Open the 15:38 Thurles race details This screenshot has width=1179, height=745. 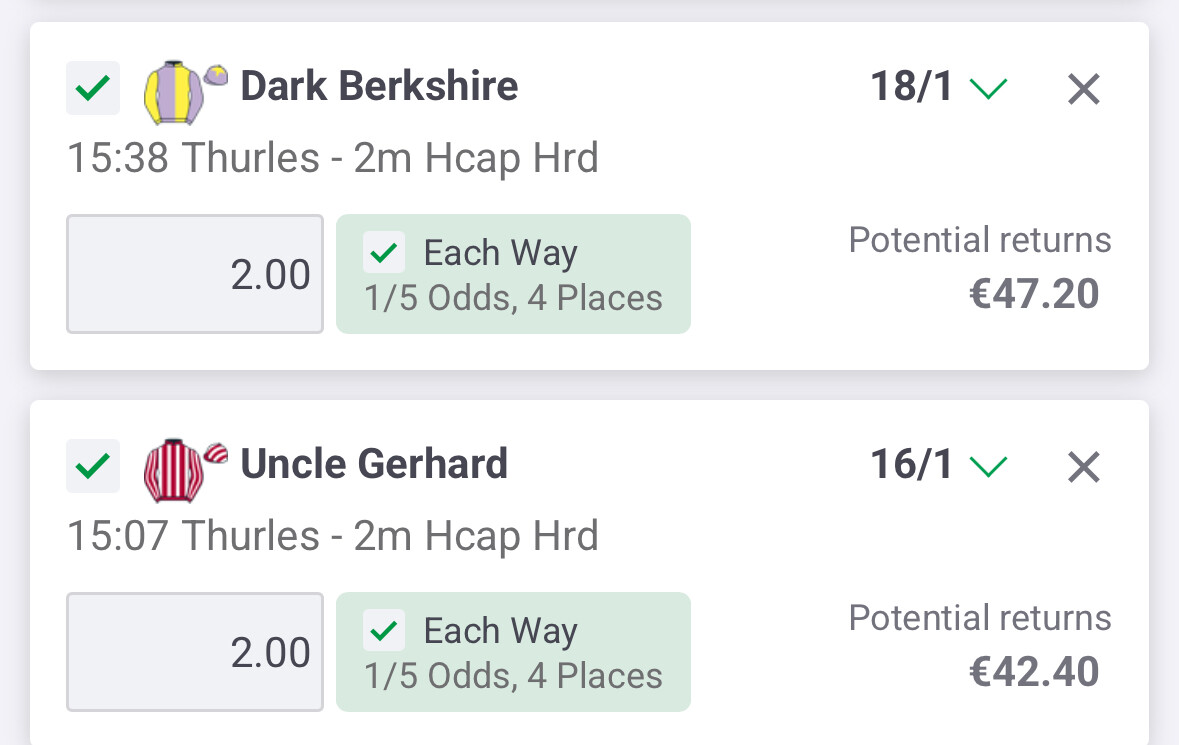pos(332,159)
